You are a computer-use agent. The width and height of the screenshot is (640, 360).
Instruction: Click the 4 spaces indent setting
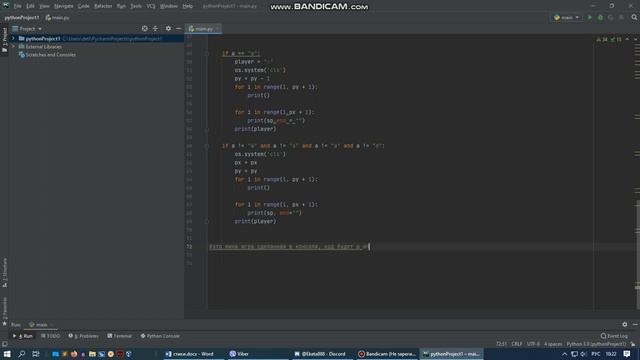(x=553, y=344)
